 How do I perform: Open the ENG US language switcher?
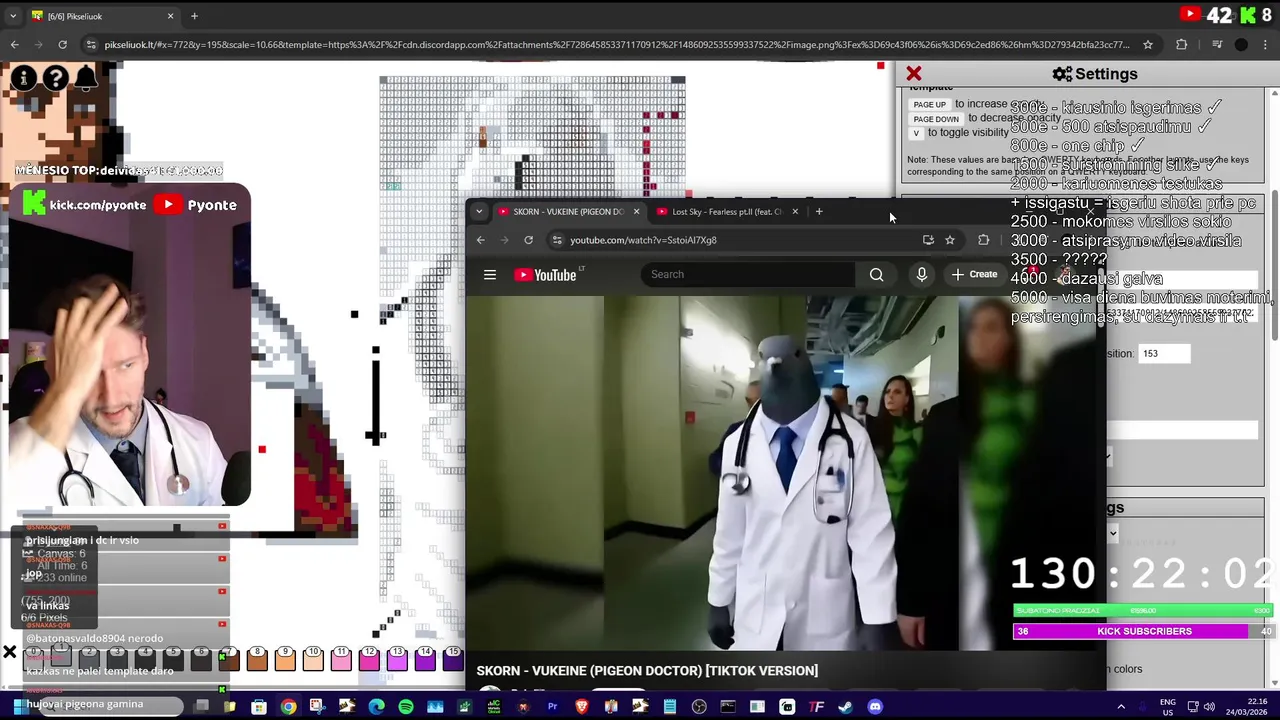(1168, 707)
